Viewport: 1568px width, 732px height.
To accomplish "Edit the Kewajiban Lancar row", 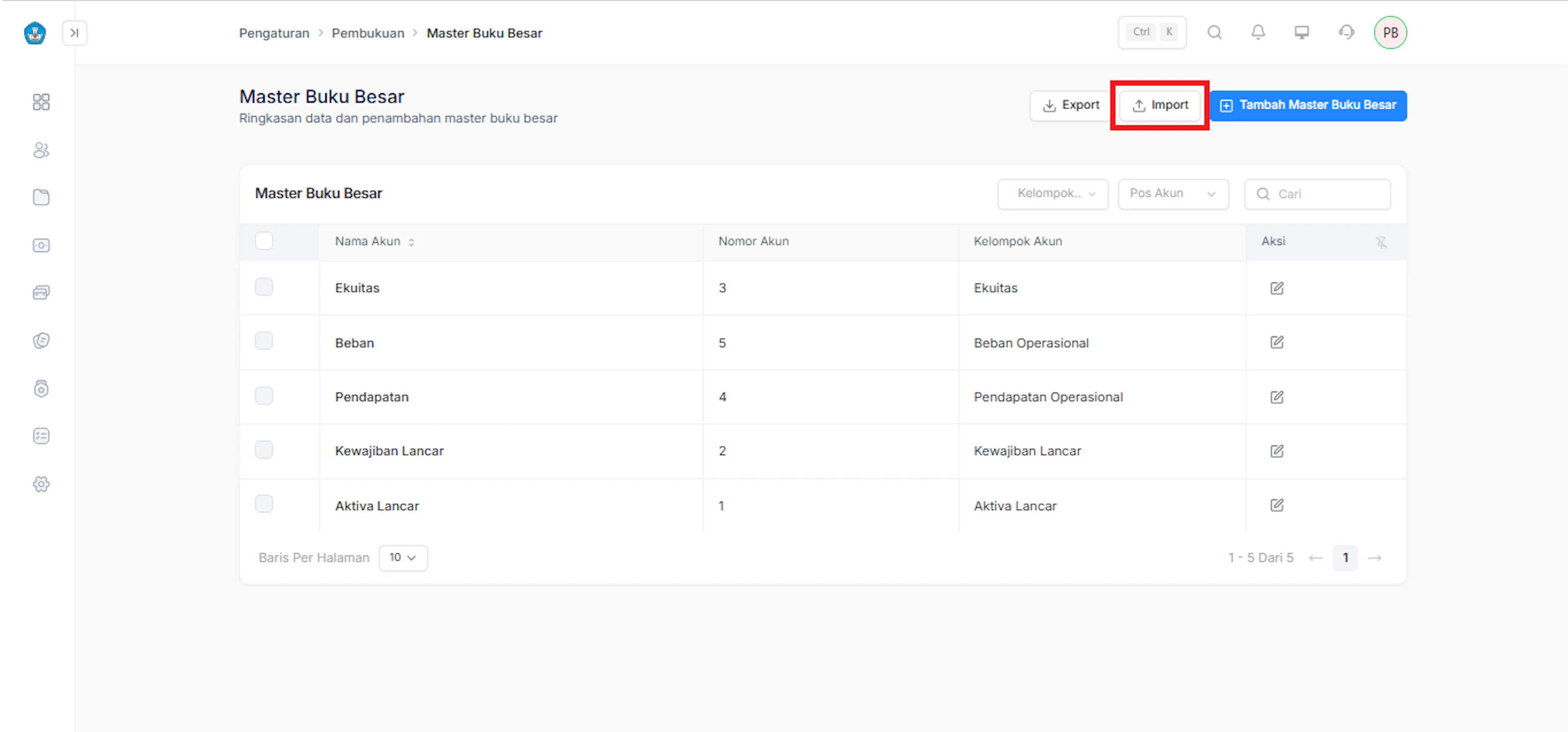I will 1276,451.
